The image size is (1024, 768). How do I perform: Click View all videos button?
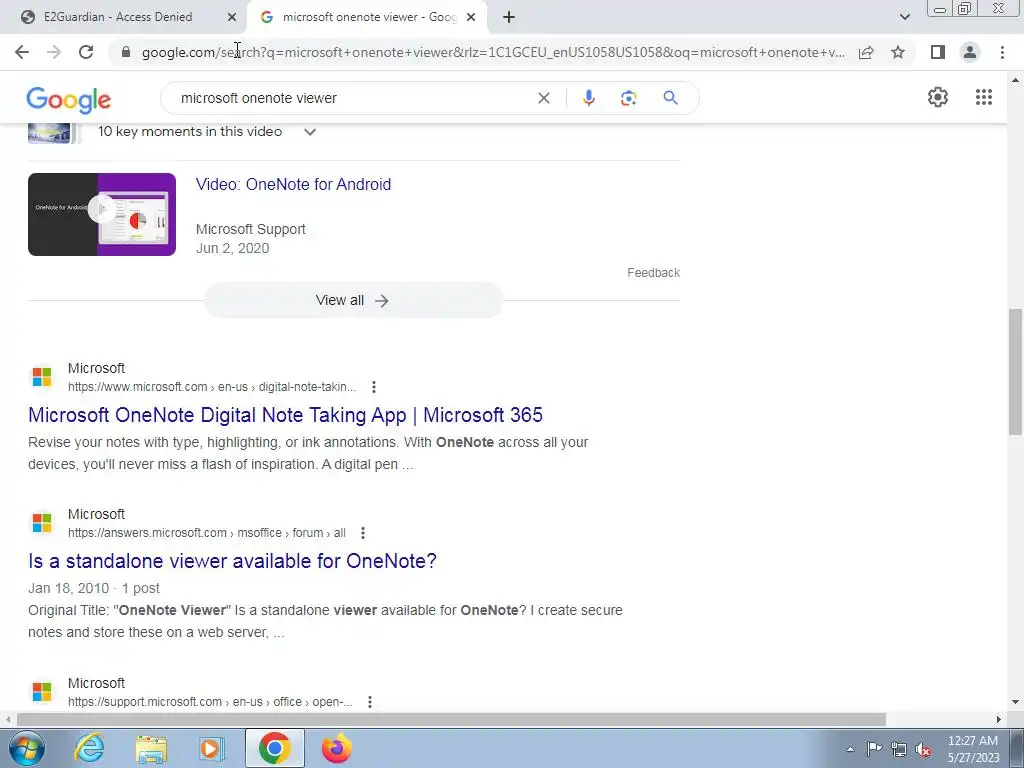pos(353,300)
